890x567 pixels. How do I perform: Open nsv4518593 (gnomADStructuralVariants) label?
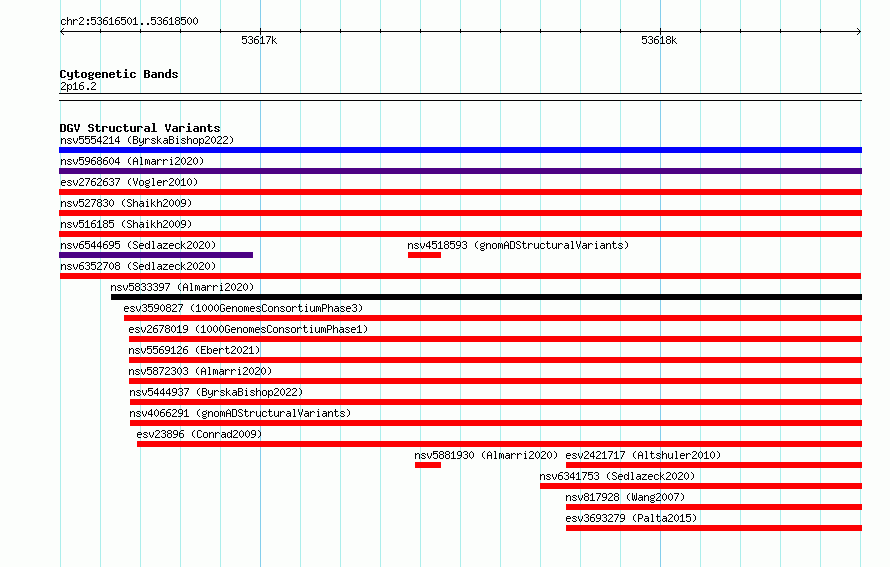click(518, 245)
